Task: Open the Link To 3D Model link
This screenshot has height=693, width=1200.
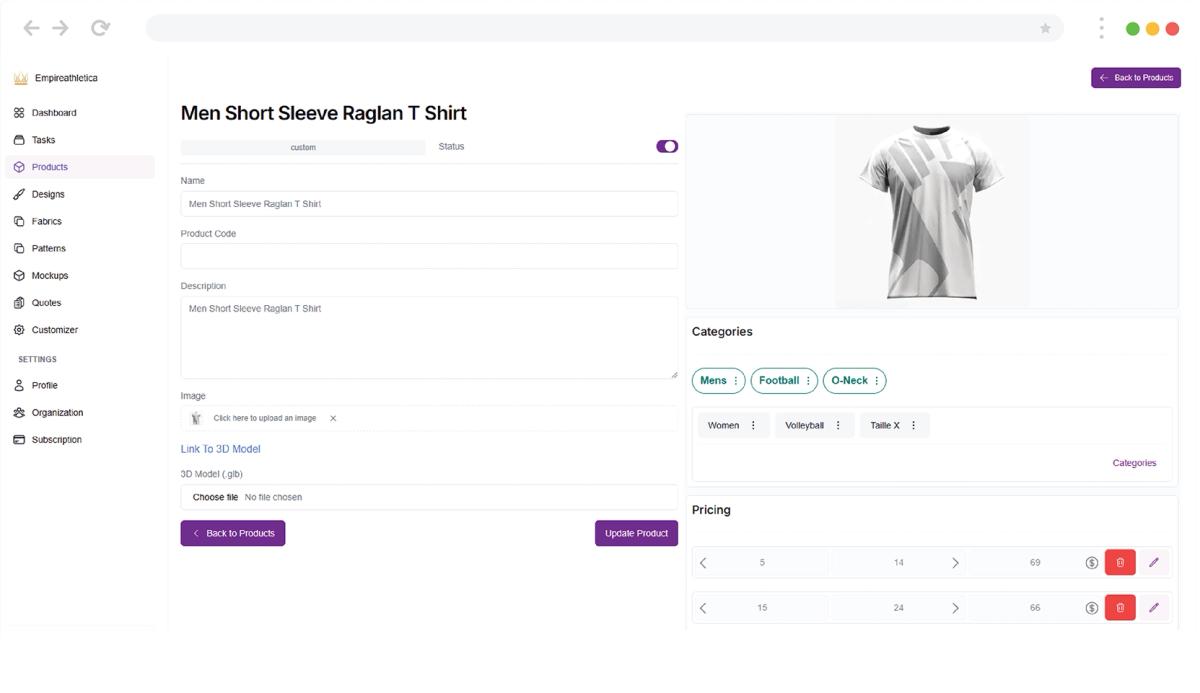Action: 218,448
